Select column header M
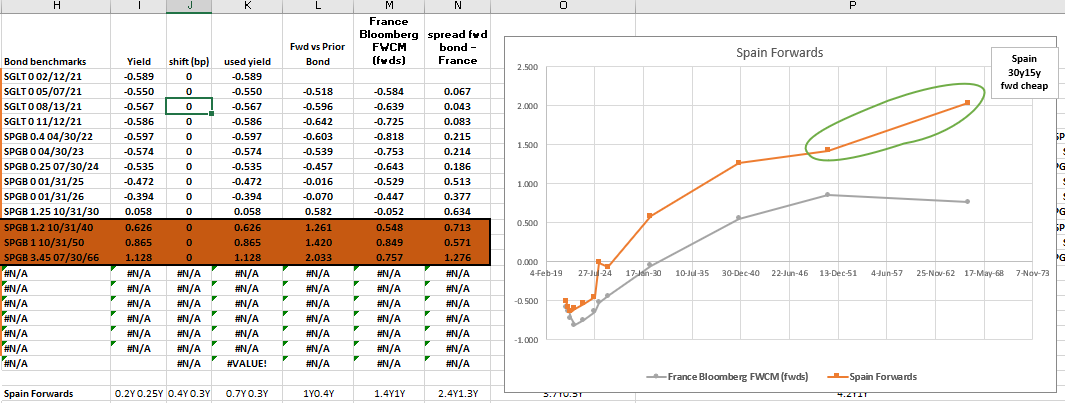The height and width of the screenshot is (403, 1065). click(x=388, y=5)
